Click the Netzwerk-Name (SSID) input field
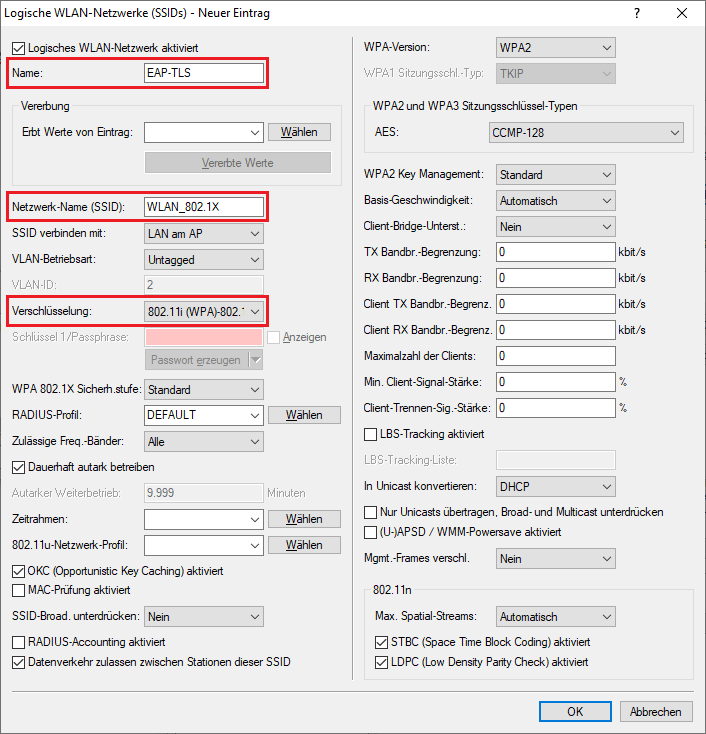Image resolution: width=706 pixels, height=734 pixels. coord(204,207)
